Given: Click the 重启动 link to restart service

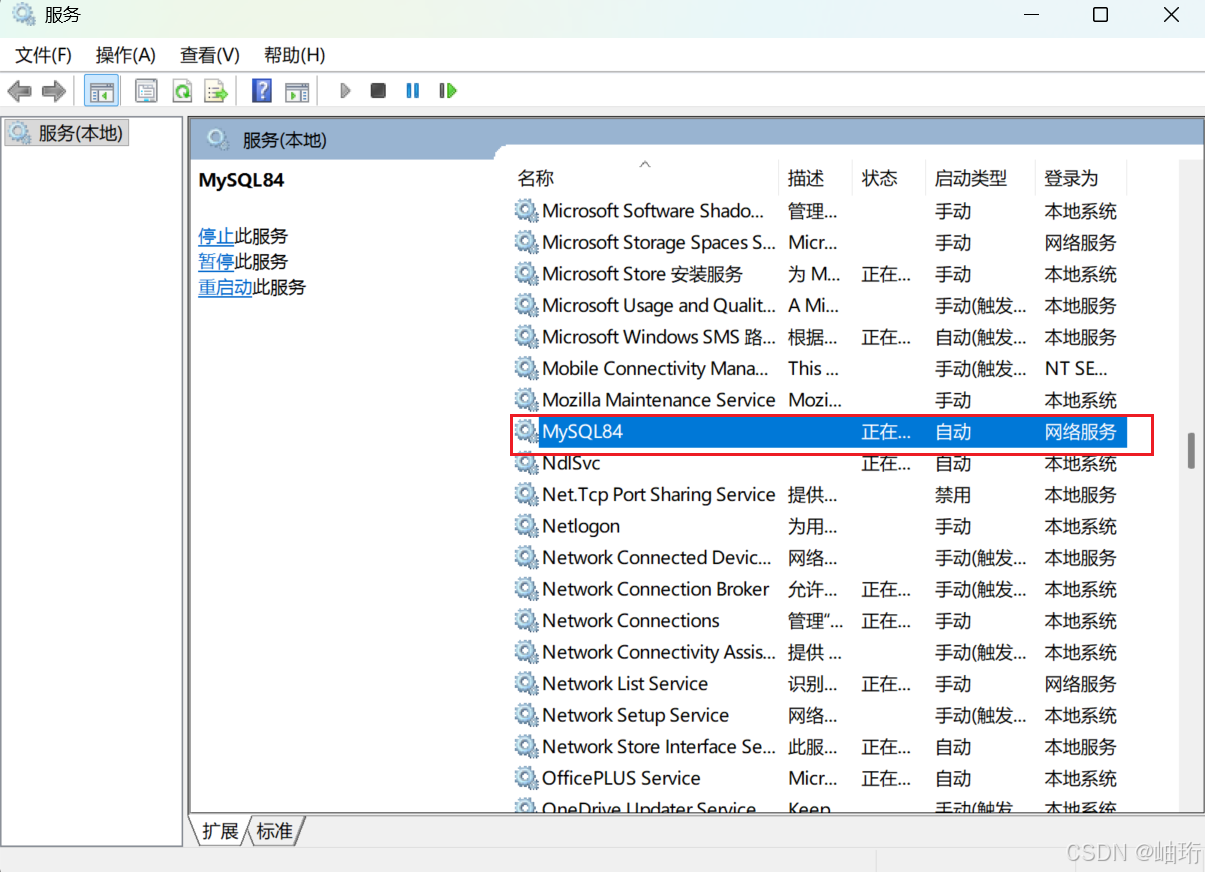Looking at the screenshot, I should point(225,288).
